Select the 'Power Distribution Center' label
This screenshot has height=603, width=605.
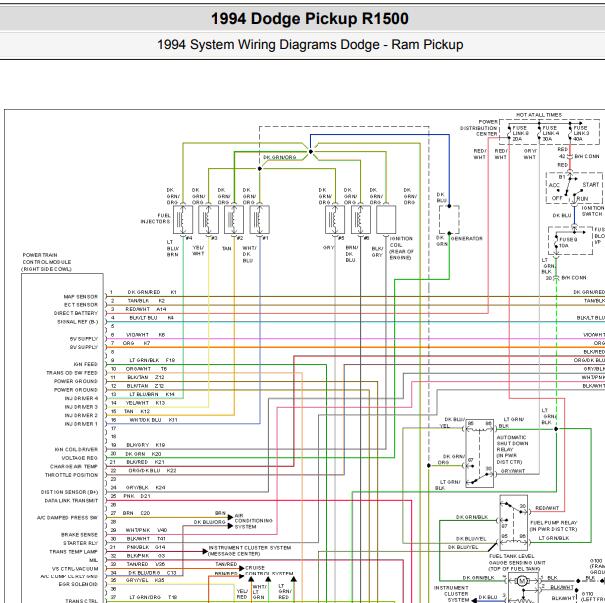point(479,129)
